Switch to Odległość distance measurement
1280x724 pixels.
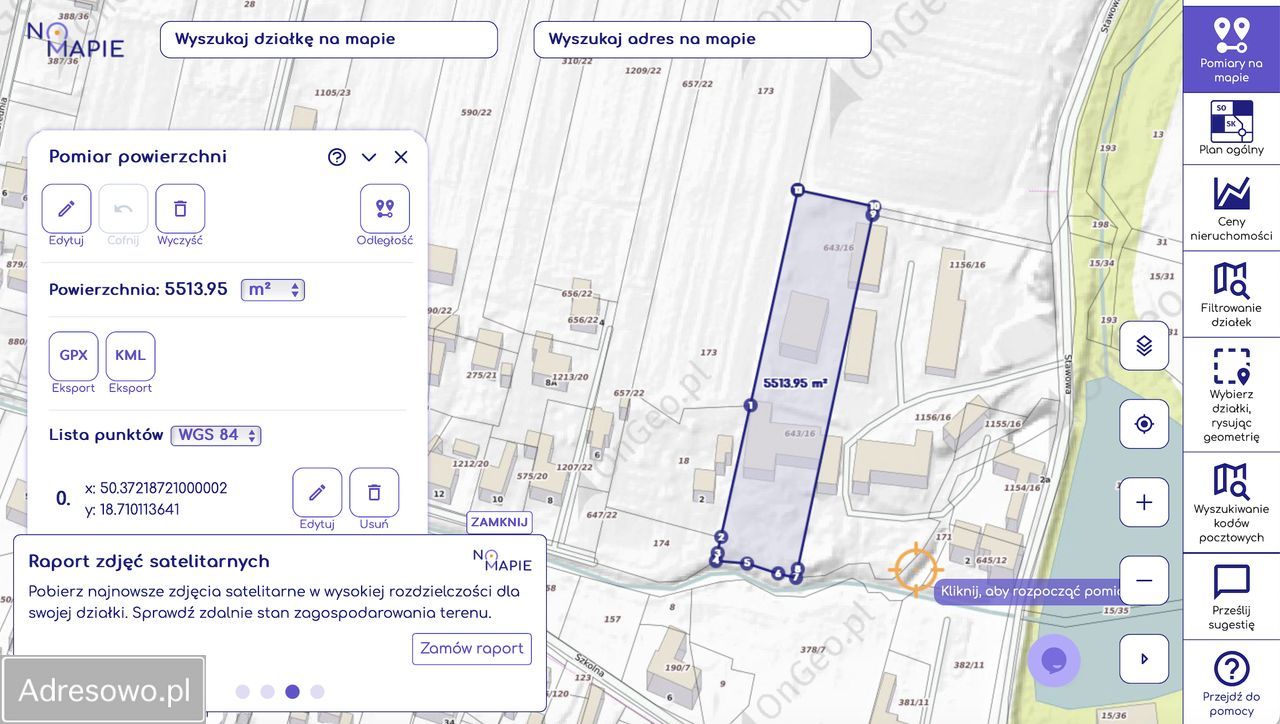(385, 208)
